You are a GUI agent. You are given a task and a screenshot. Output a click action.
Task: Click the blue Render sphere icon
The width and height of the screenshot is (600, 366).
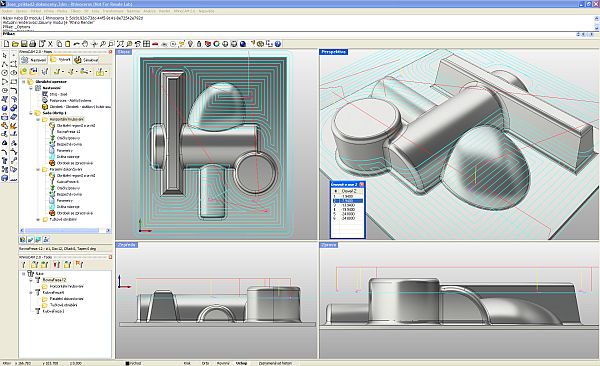pyautogui.click(x=243, y=44)
